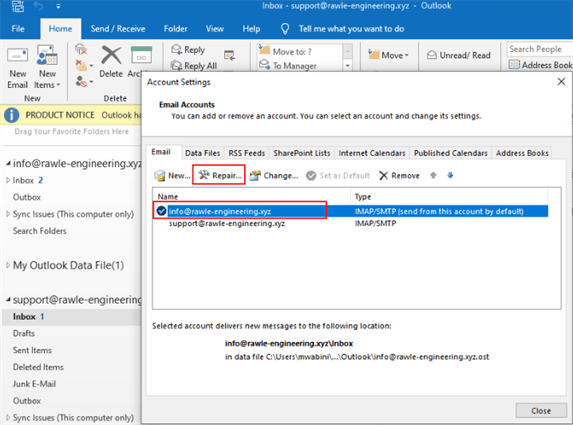Click Remove account button

click(399, 176)
